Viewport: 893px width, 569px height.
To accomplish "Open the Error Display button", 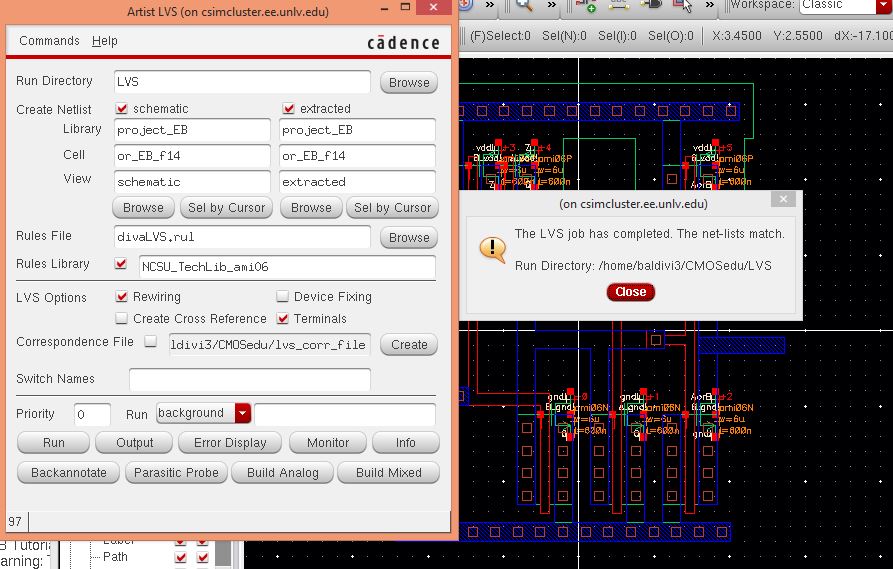I will pos(230,443).
